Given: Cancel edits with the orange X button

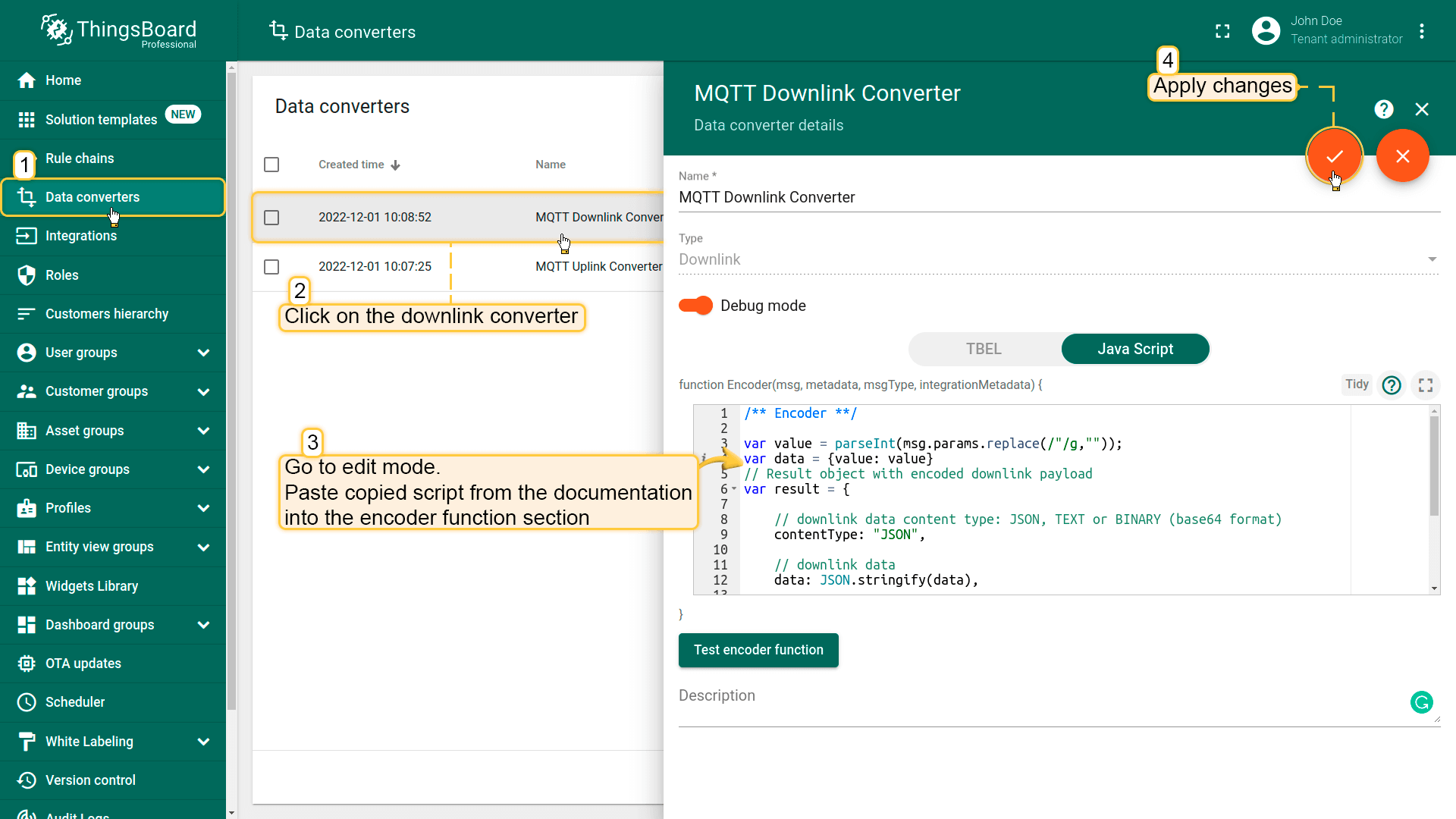Looking at the screenshot, I should 1403,156.
